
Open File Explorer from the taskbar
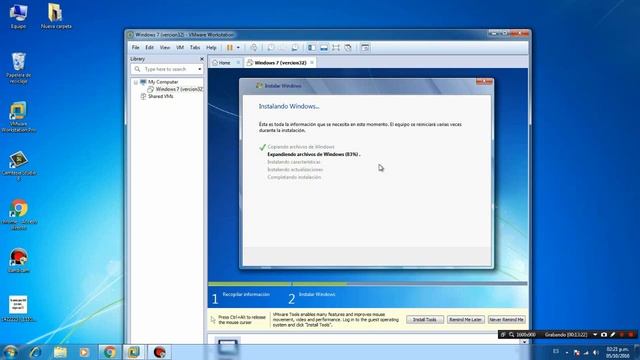60,352
